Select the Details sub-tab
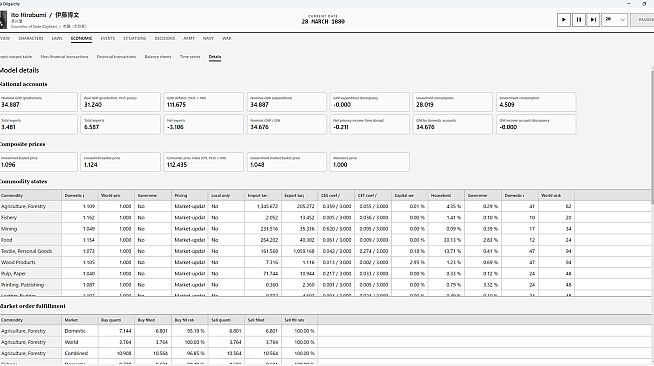This screenshot has height=366, width=654. click(x=215, y=57)
